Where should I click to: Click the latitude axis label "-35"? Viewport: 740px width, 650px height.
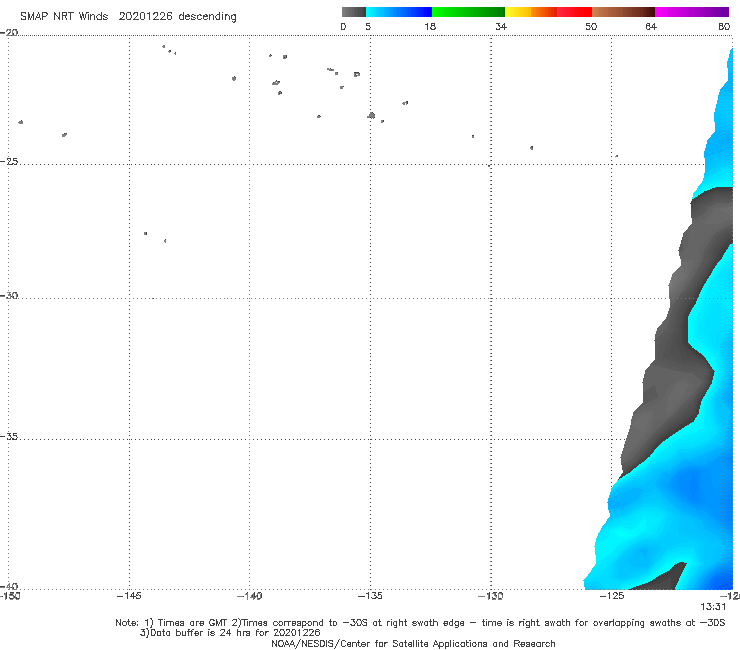tap(9, 437)
